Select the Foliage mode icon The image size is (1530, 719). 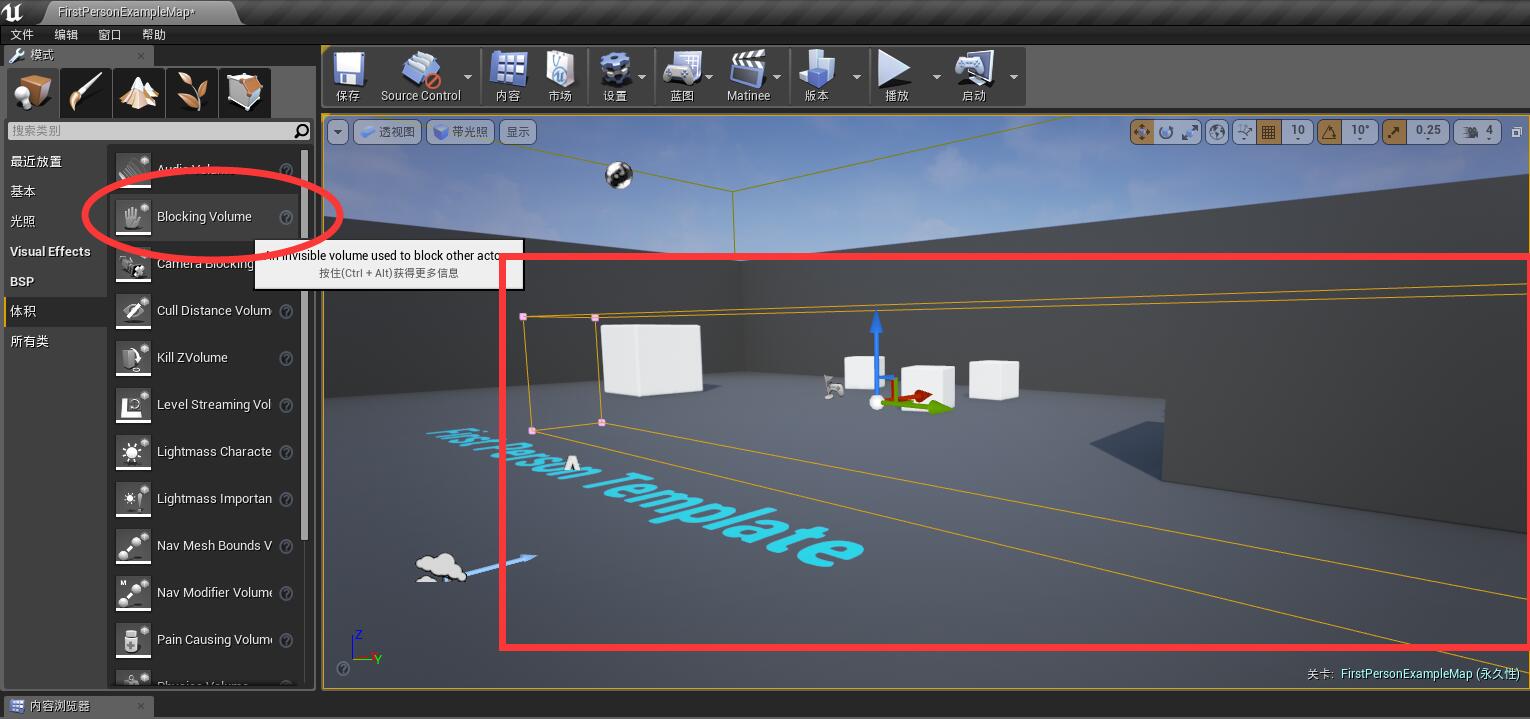tap(191, 93)
